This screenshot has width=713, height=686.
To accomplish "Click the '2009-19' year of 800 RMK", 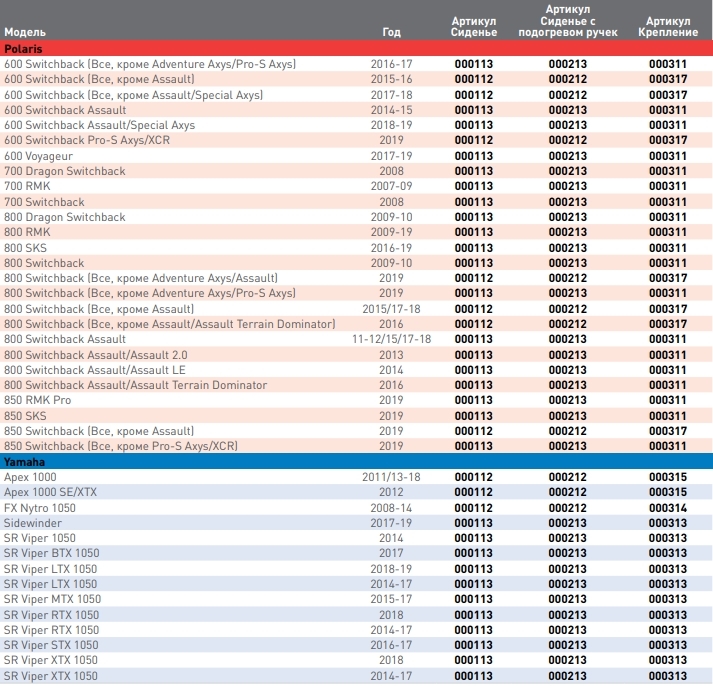I will (x=391, y=232).
